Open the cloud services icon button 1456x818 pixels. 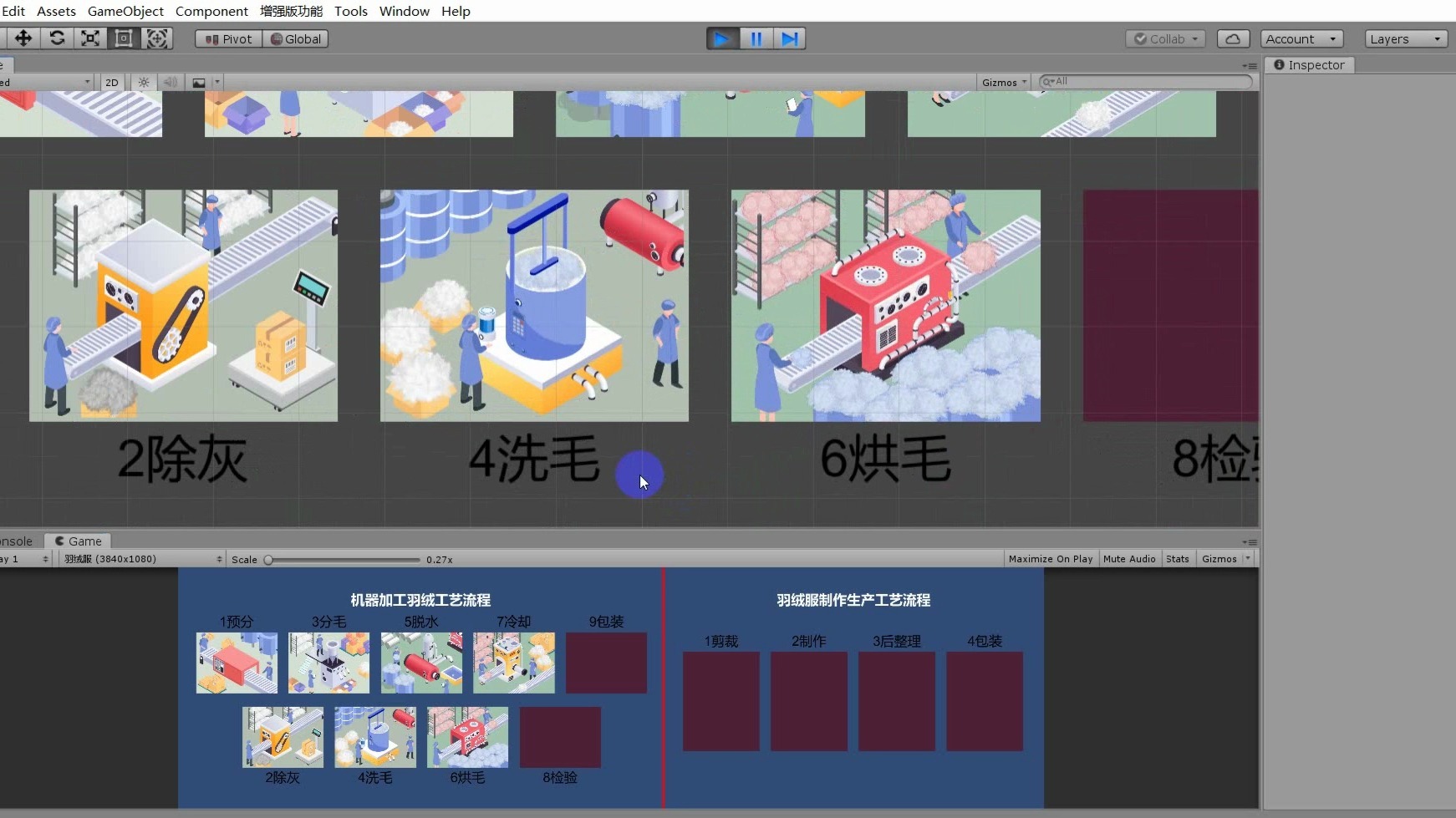pos(1233,38)
